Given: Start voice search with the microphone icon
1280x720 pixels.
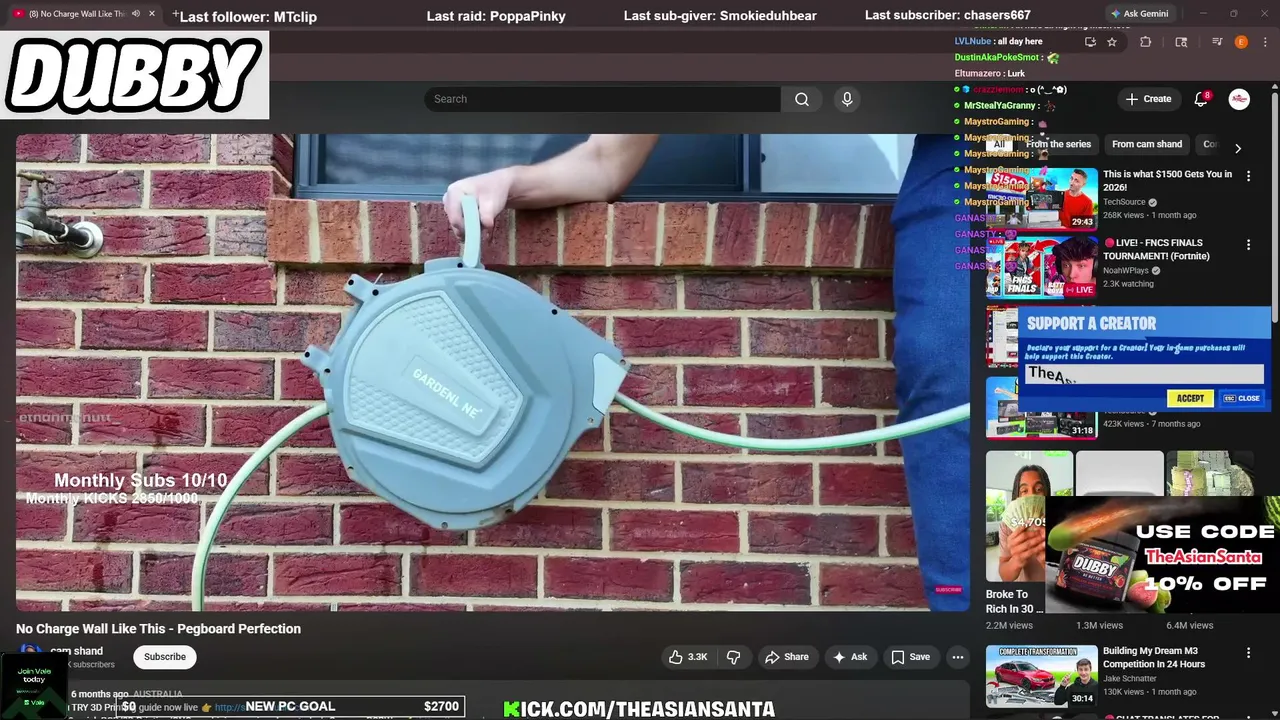Looking at the screenshot, I should pyautogui.click(x=847, y=99).
